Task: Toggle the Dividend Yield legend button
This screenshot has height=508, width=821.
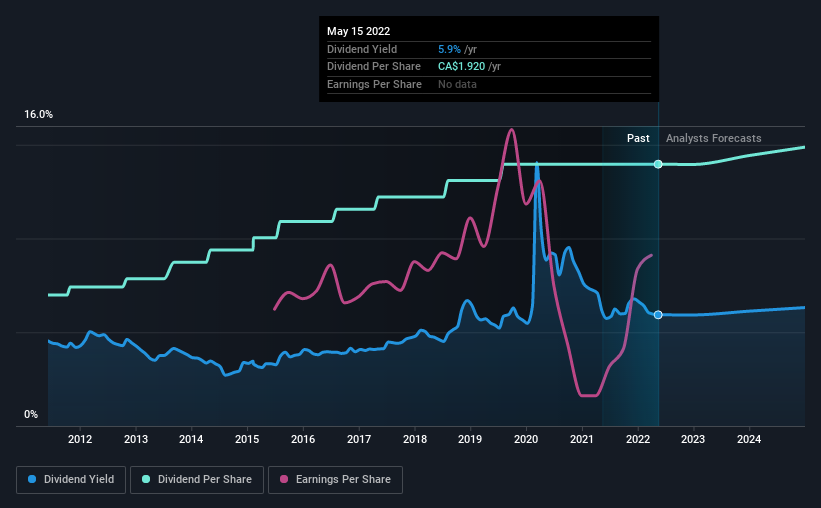Action: pos(71,480)
